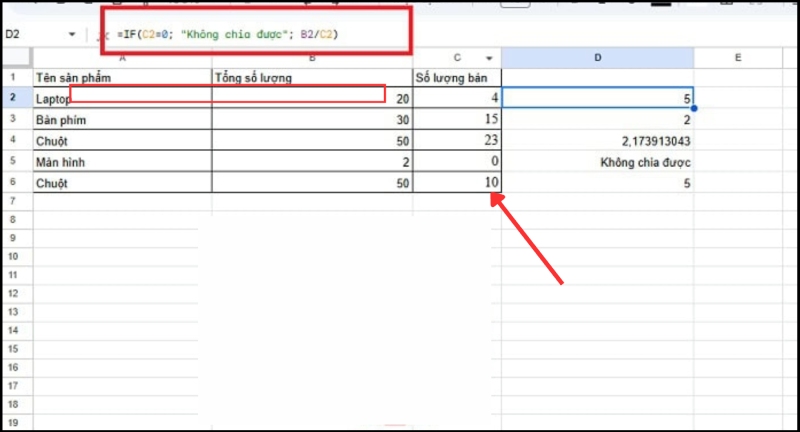Select column D header

pyautogui.click(x=597, y=58)
